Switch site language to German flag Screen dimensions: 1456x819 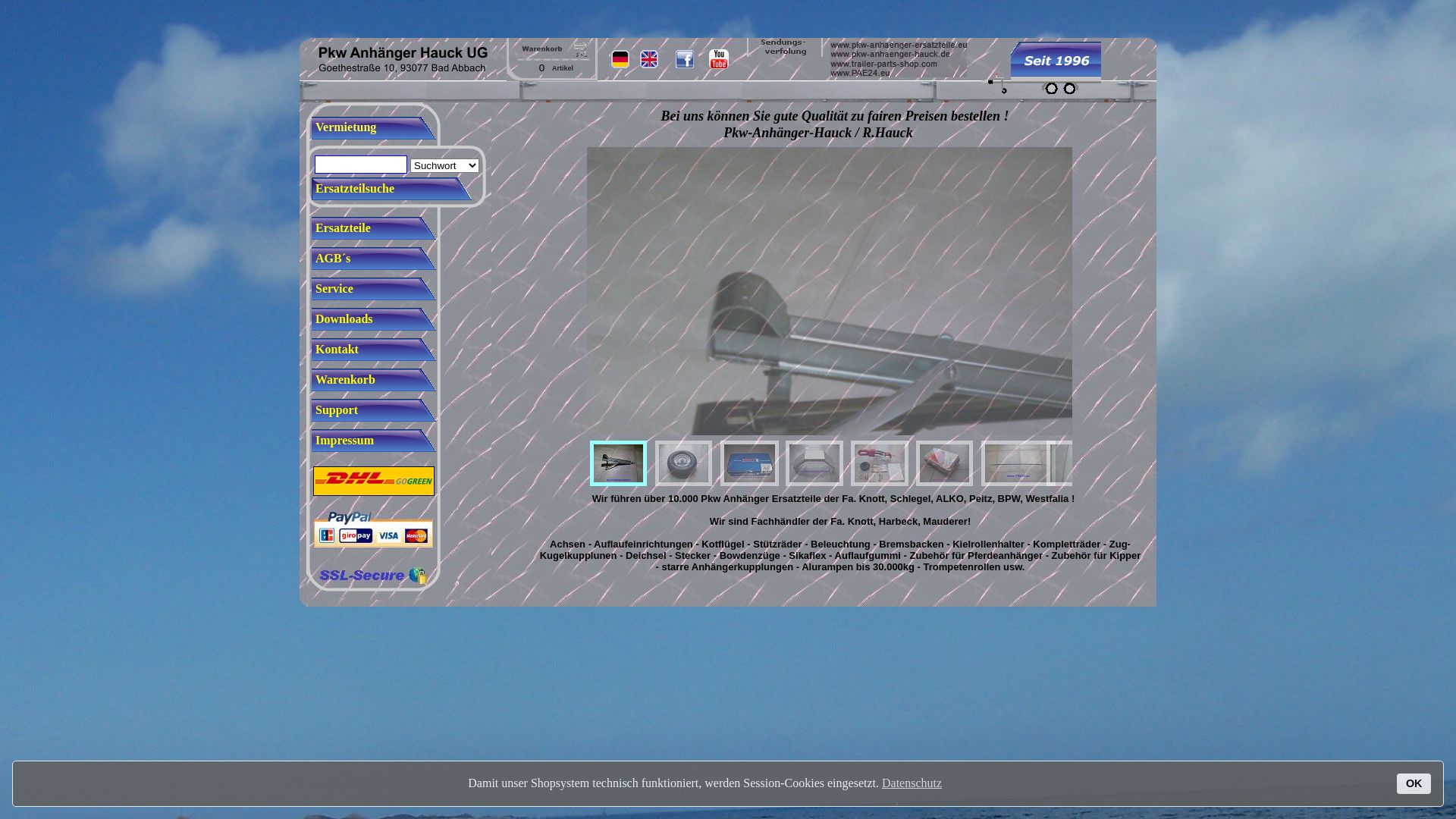click(620, 59)
